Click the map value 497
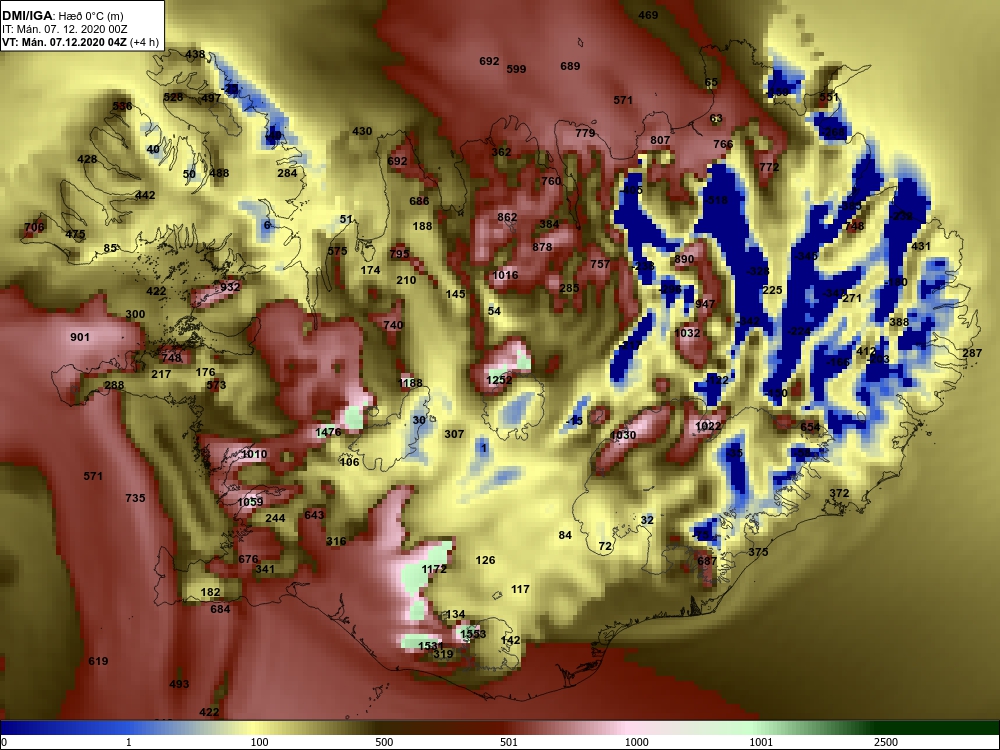Viewport: 1000px width, 750px height. [x=211, y=98]
